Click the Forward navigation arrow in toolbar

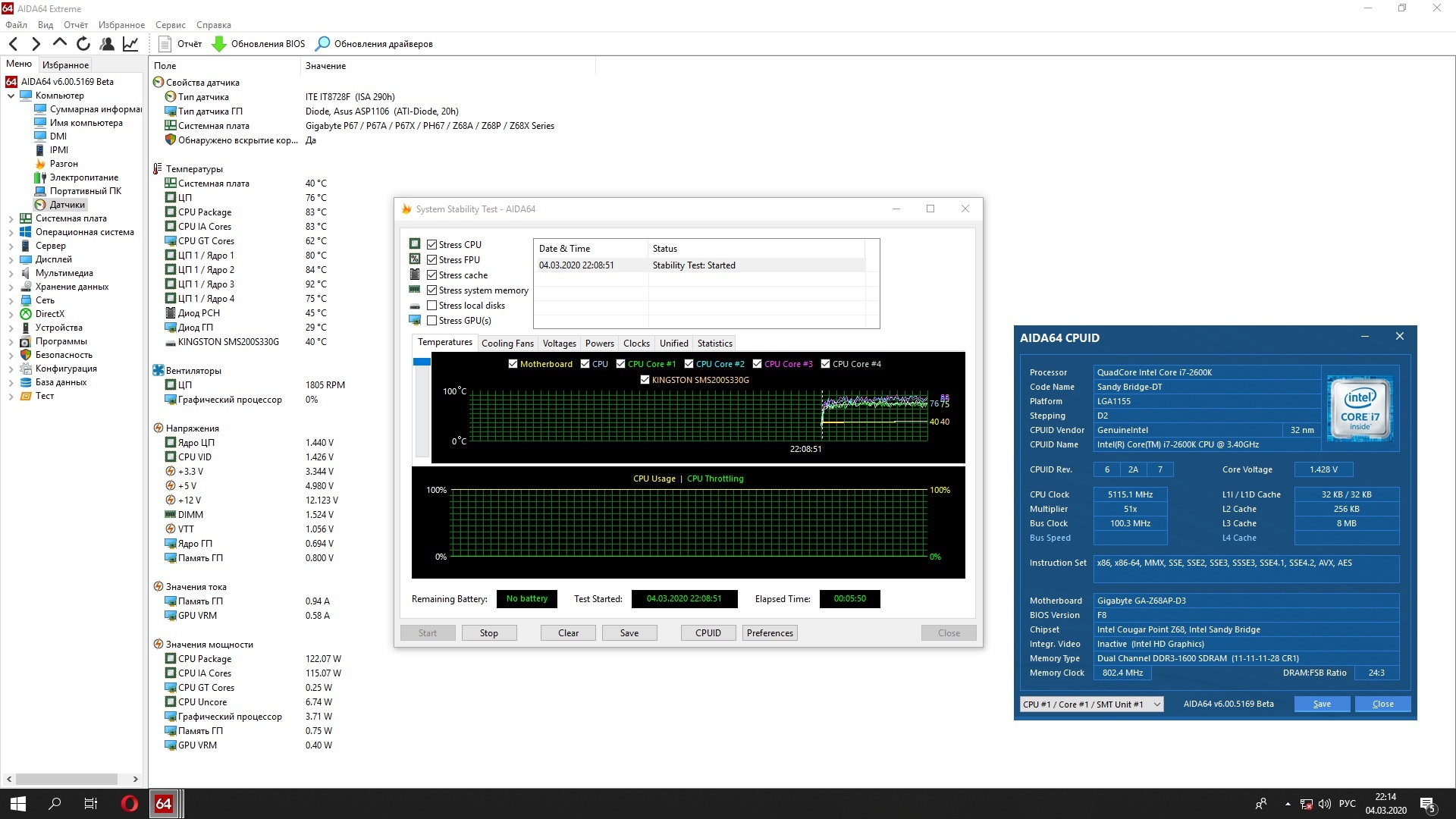(36, 44)
